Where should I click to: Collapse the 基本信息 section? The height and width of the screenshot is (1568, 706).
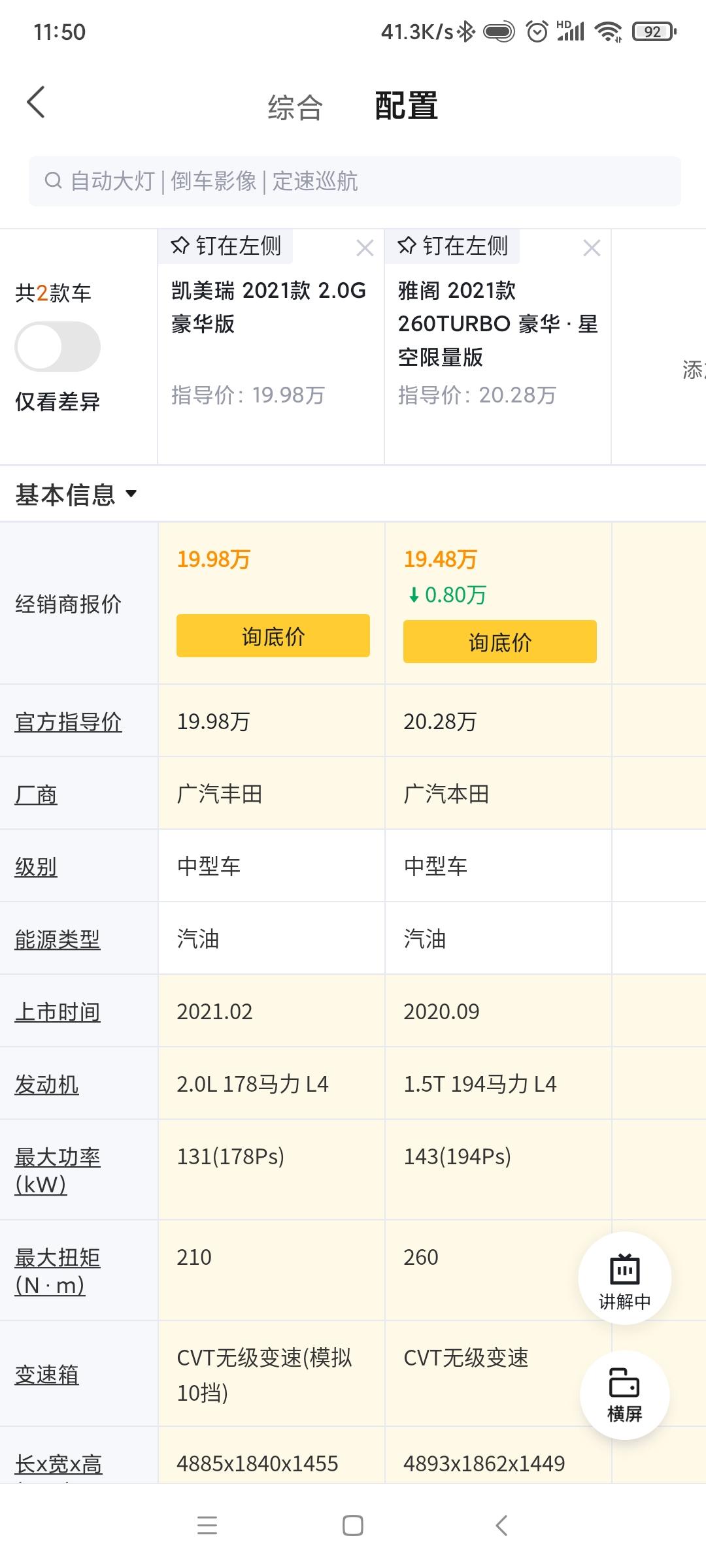point(76,495)
